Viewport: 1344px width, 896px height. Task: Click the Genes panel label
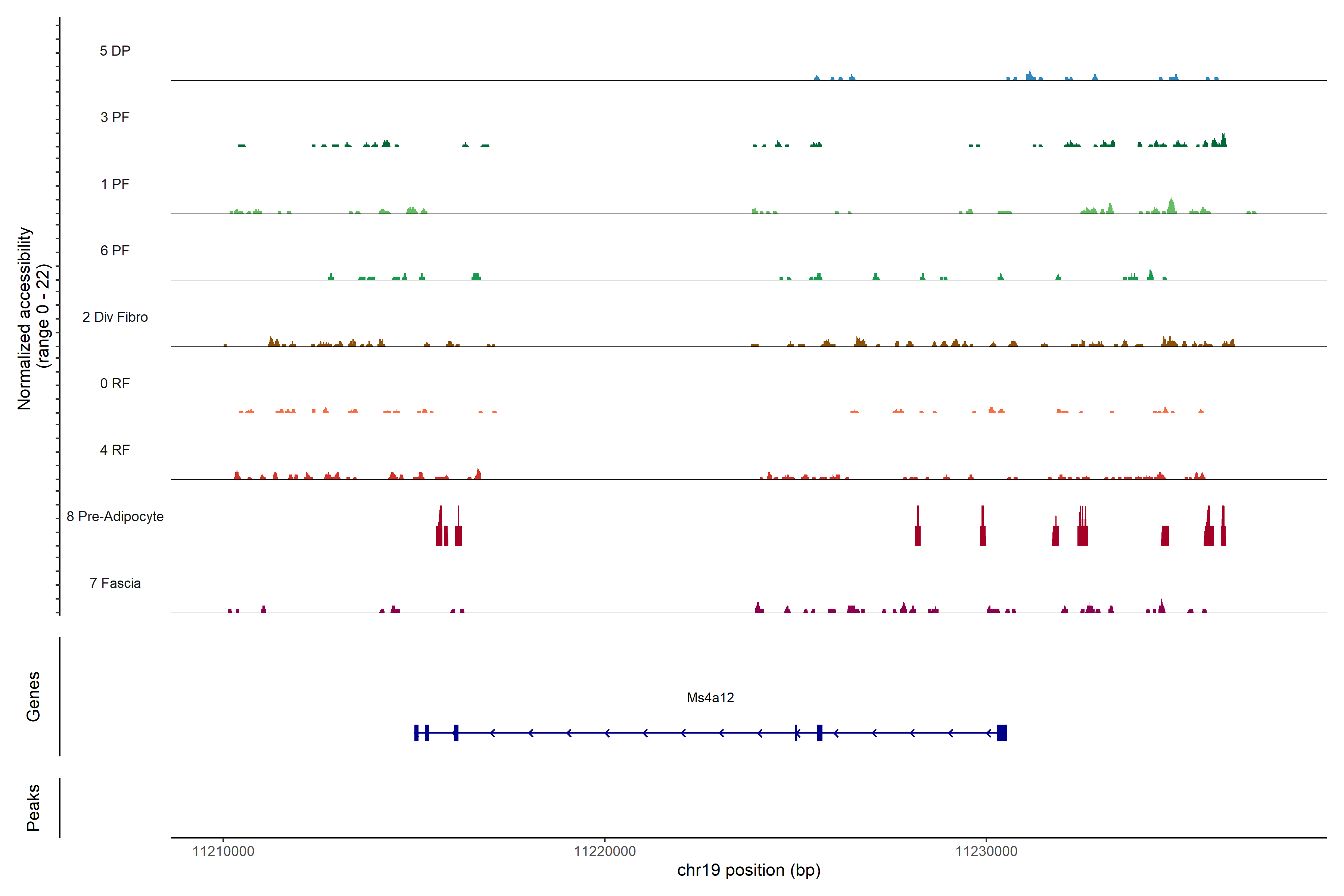point(33,696)
